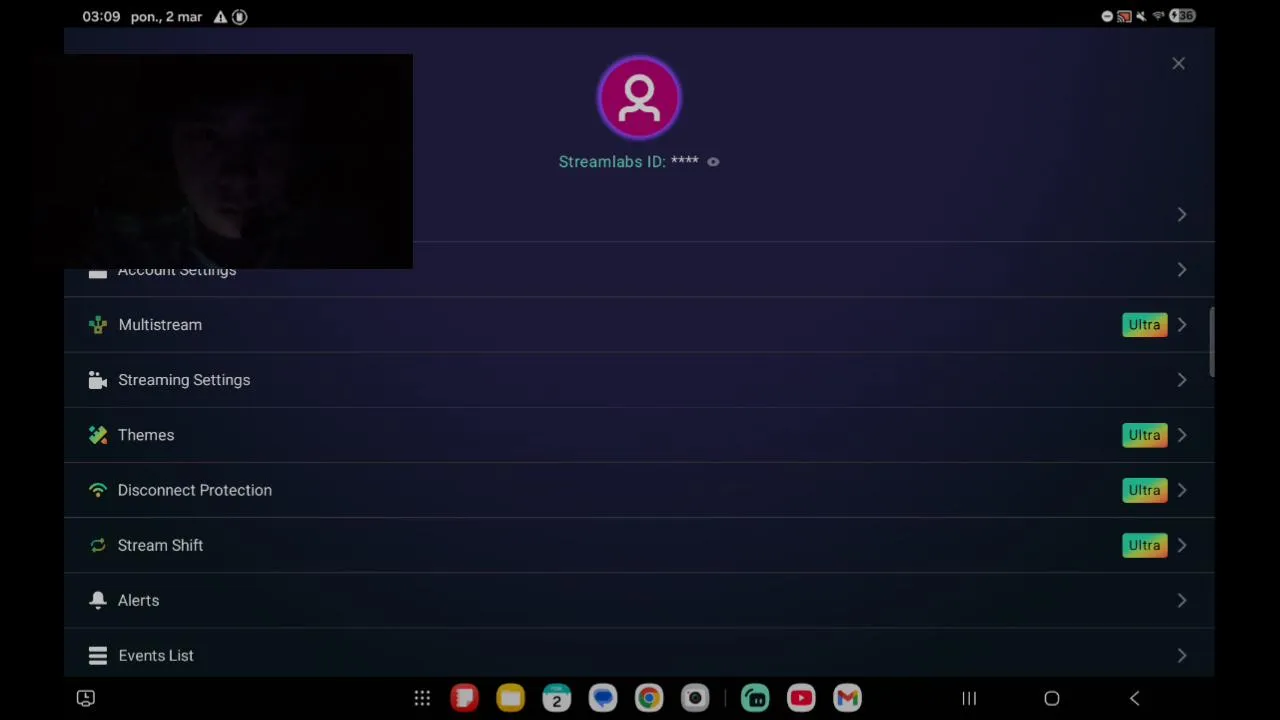Click the Multistream icon
Viewport: 1280px width, 720px height.
[x=97, y=325]
